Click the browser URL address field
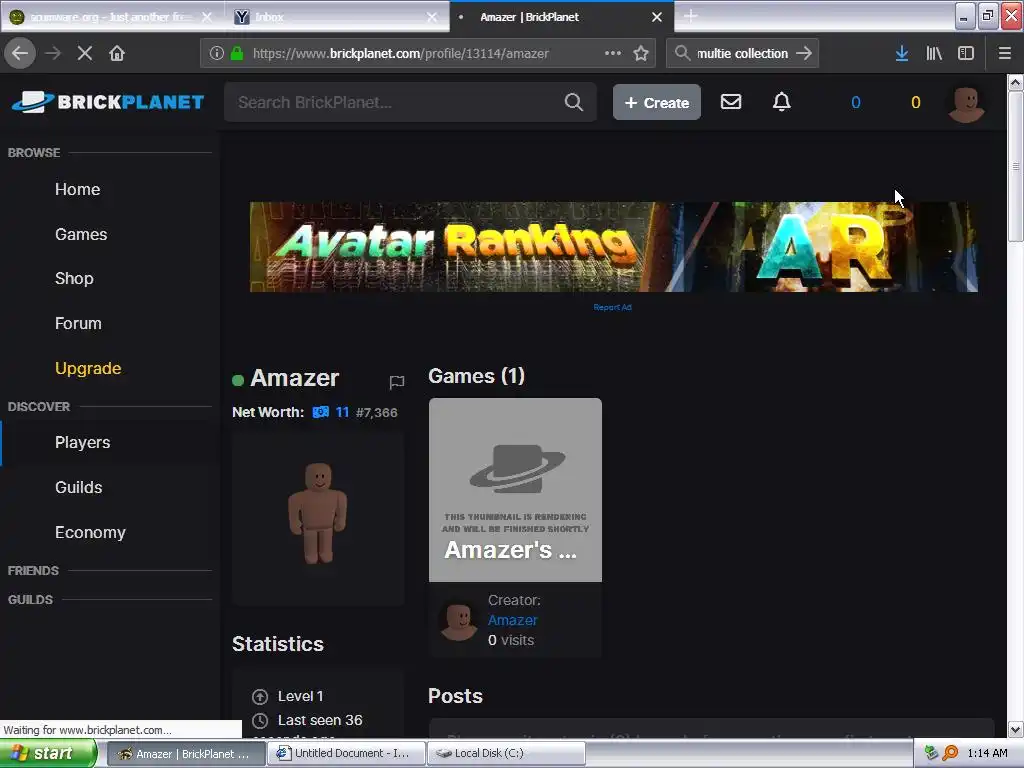This screenshot has width=1024, height=768. 427,53
